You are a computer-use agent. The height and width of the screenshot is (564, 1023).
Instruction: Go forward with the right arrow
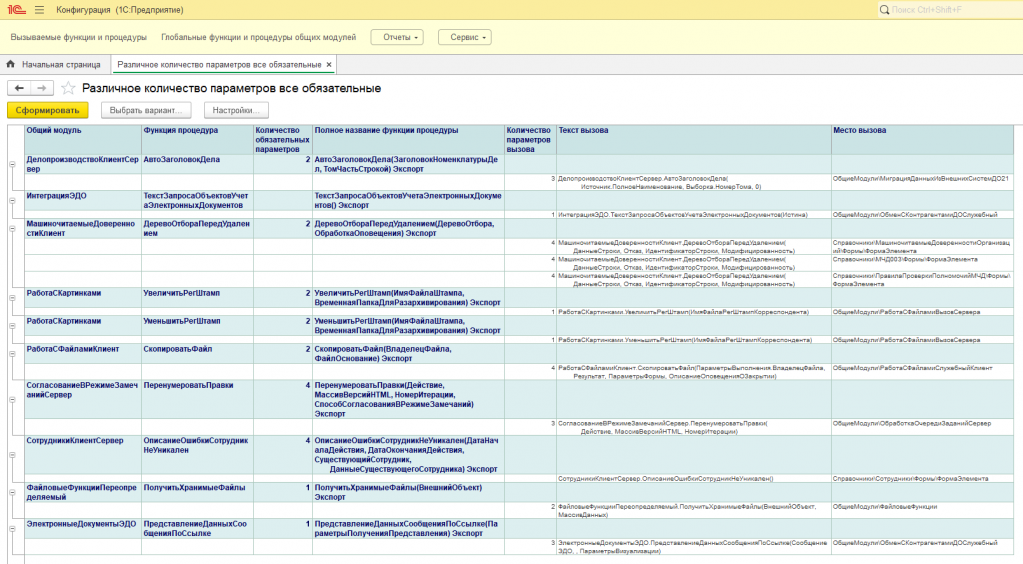(41, 88)
